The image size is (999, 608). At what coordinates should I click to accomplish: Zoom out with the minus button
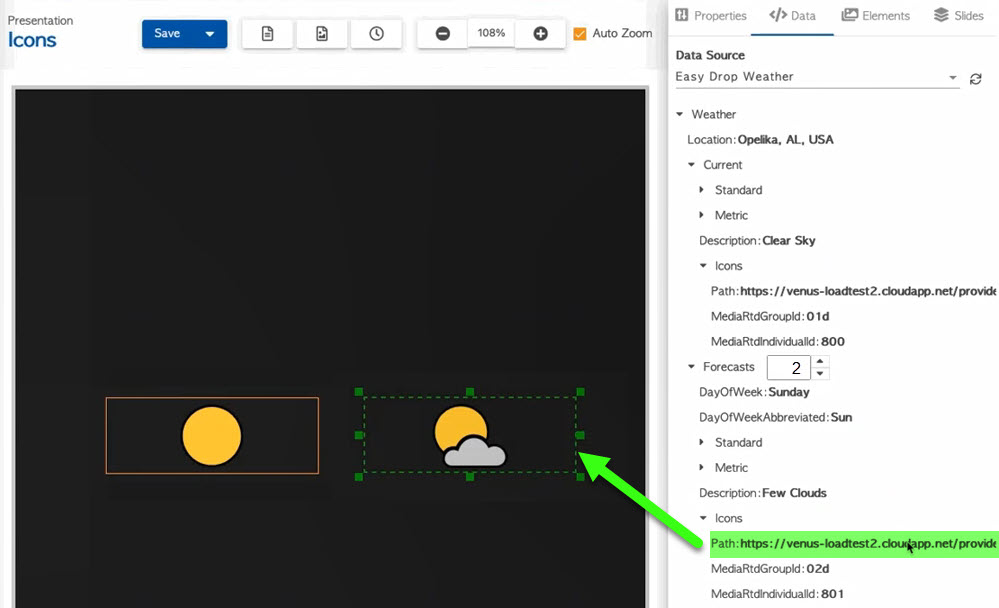(x=442, y=34)
